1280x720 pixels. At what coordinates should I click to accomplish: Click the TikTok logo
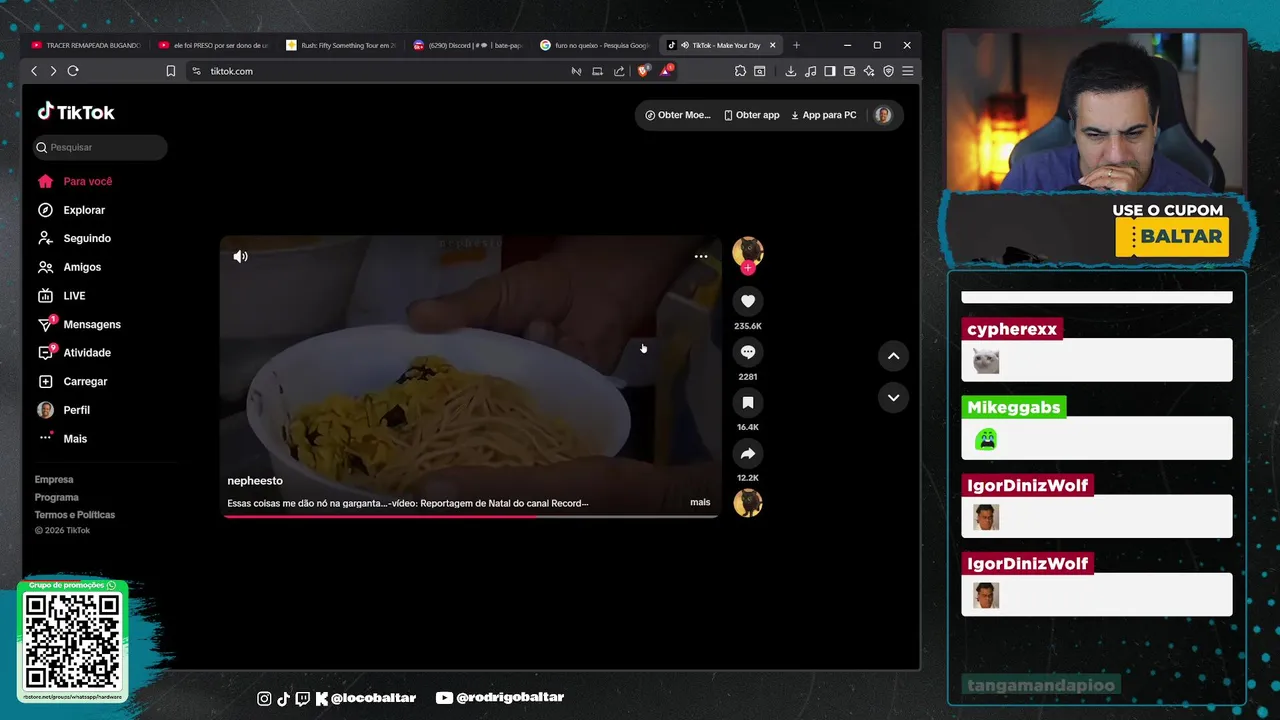tap(76, 112)
